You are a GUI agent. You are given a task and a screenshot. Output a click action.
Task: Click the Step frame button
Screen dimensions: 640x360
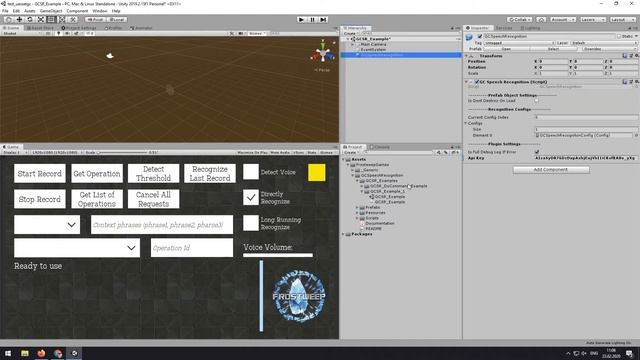point(323,20)
